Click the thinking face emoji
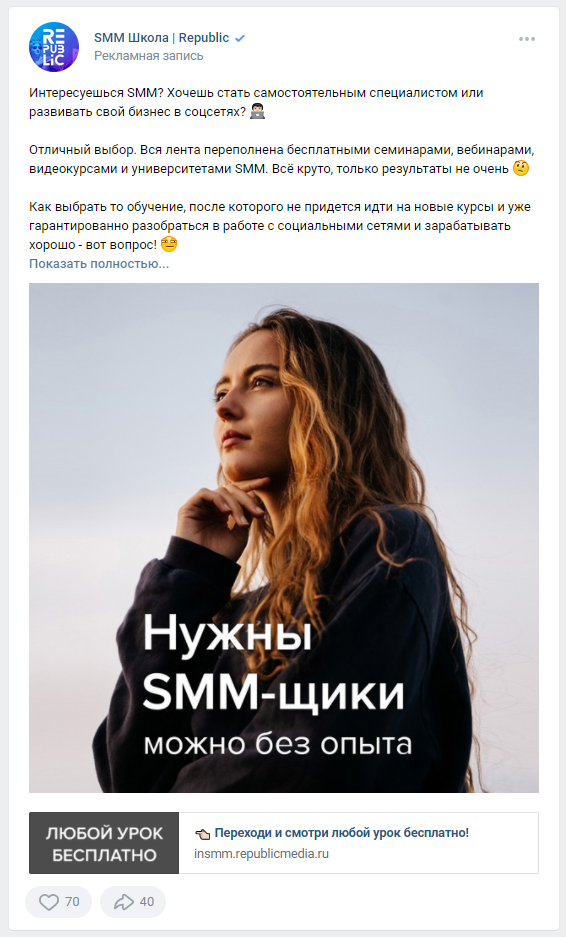The height and width of the screenshot is (937, 566). click(x=521, y=169)
